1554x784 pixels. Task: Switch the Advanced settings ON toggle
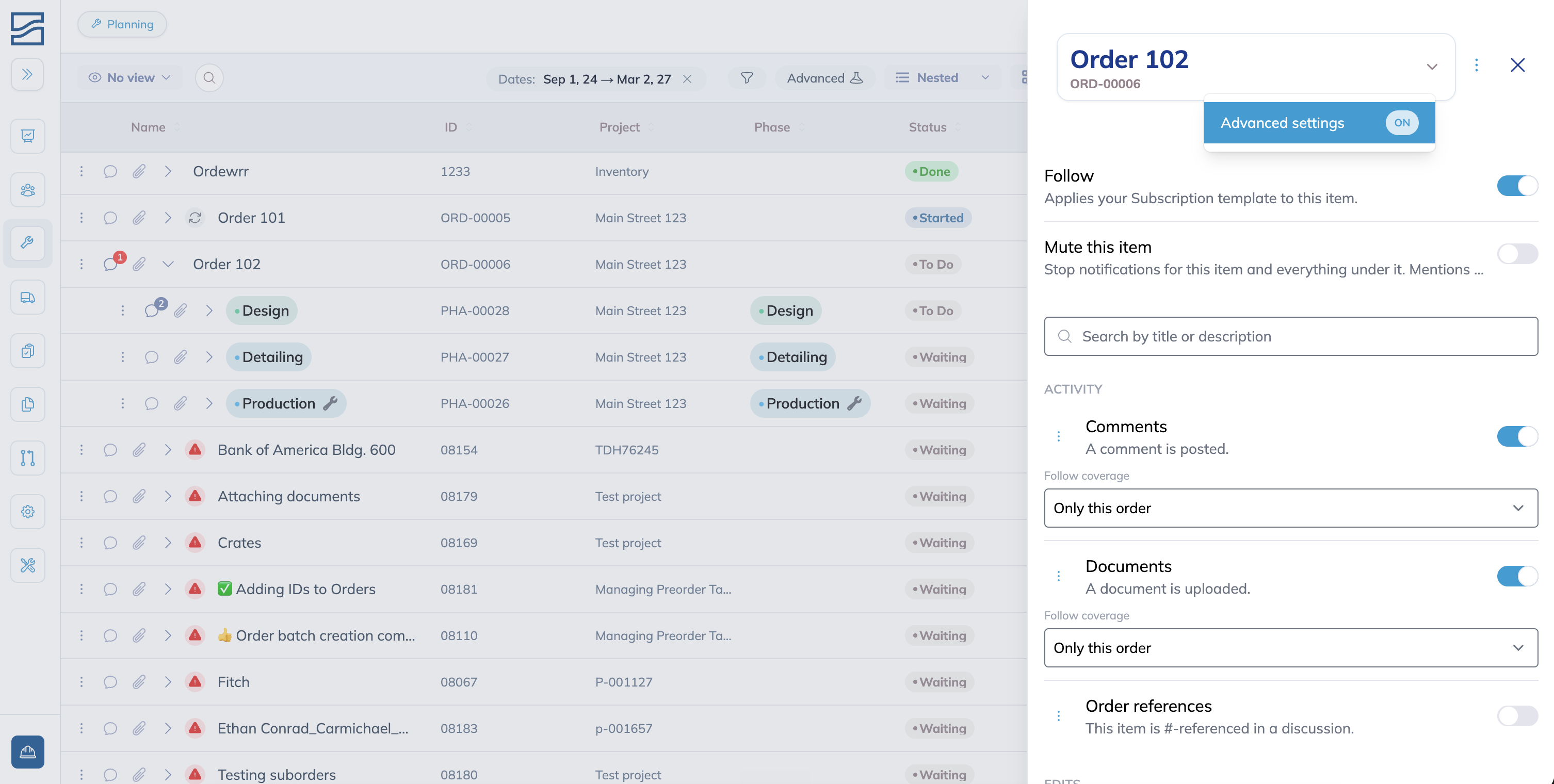pos(1401,123)
